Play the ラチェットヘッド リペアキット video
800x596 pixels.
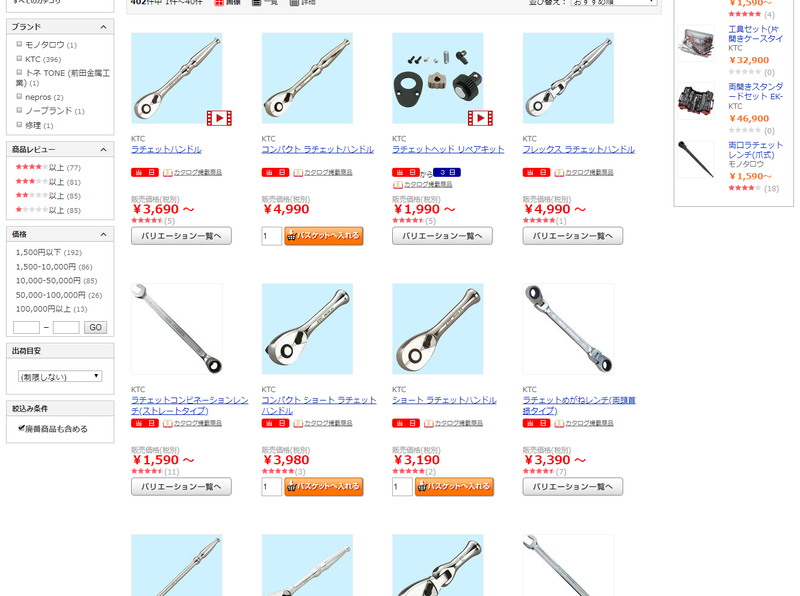[x=480, y=118]
